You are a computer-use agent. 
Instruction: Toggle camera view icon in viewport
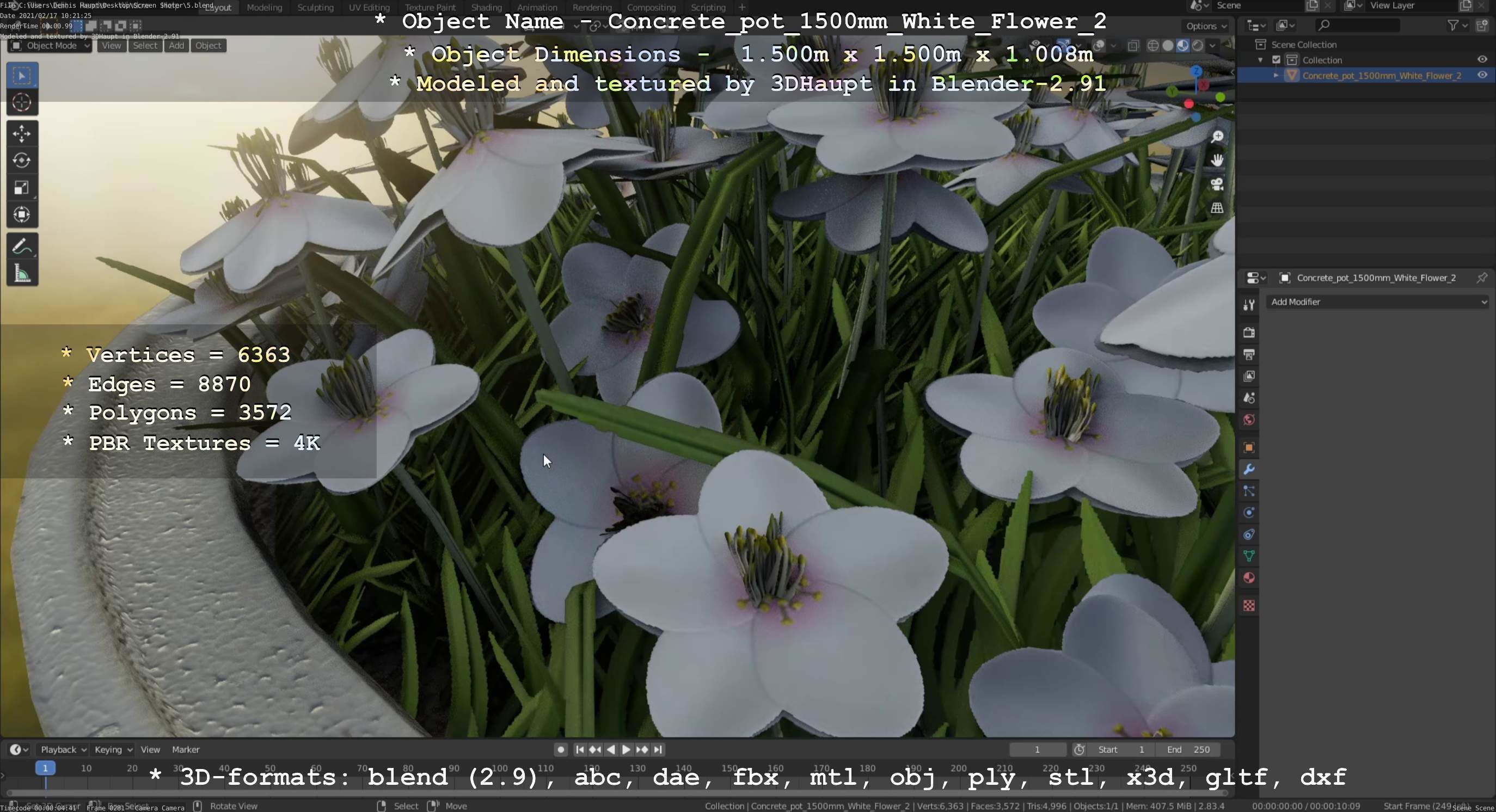click(x=1217, y=184)
